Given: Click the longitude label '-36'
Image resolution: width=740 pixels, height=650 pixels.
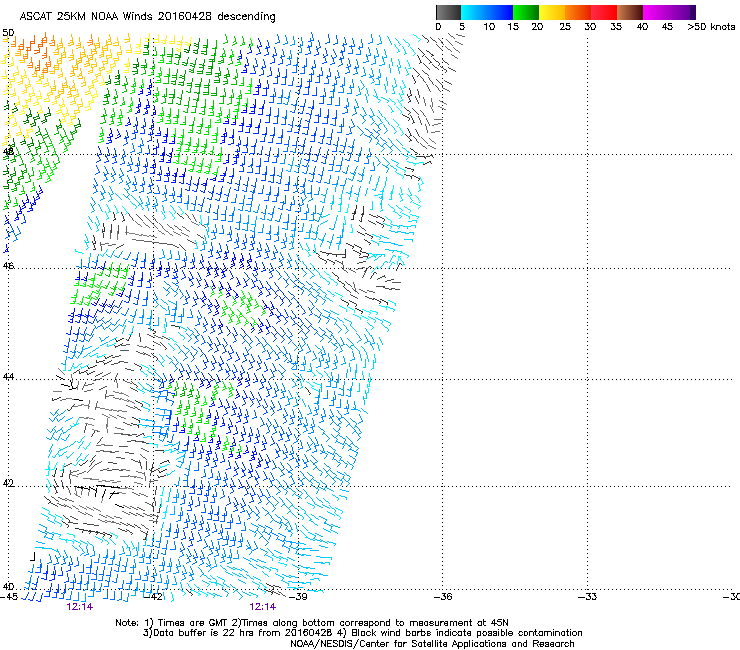Looking at the screenshot, I should click(x=443, y=597).
